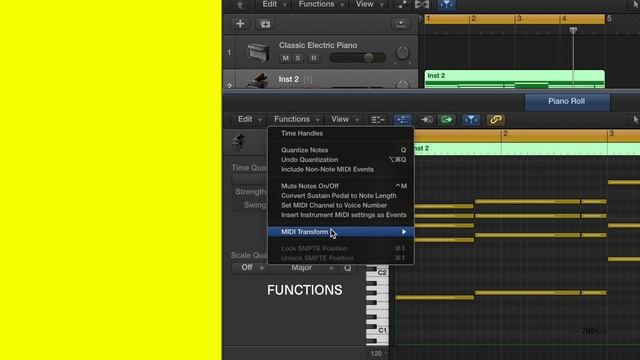640x360 pixels.
Task: Close the Piano Roll Functions menu button
Action: coord(296,120)
